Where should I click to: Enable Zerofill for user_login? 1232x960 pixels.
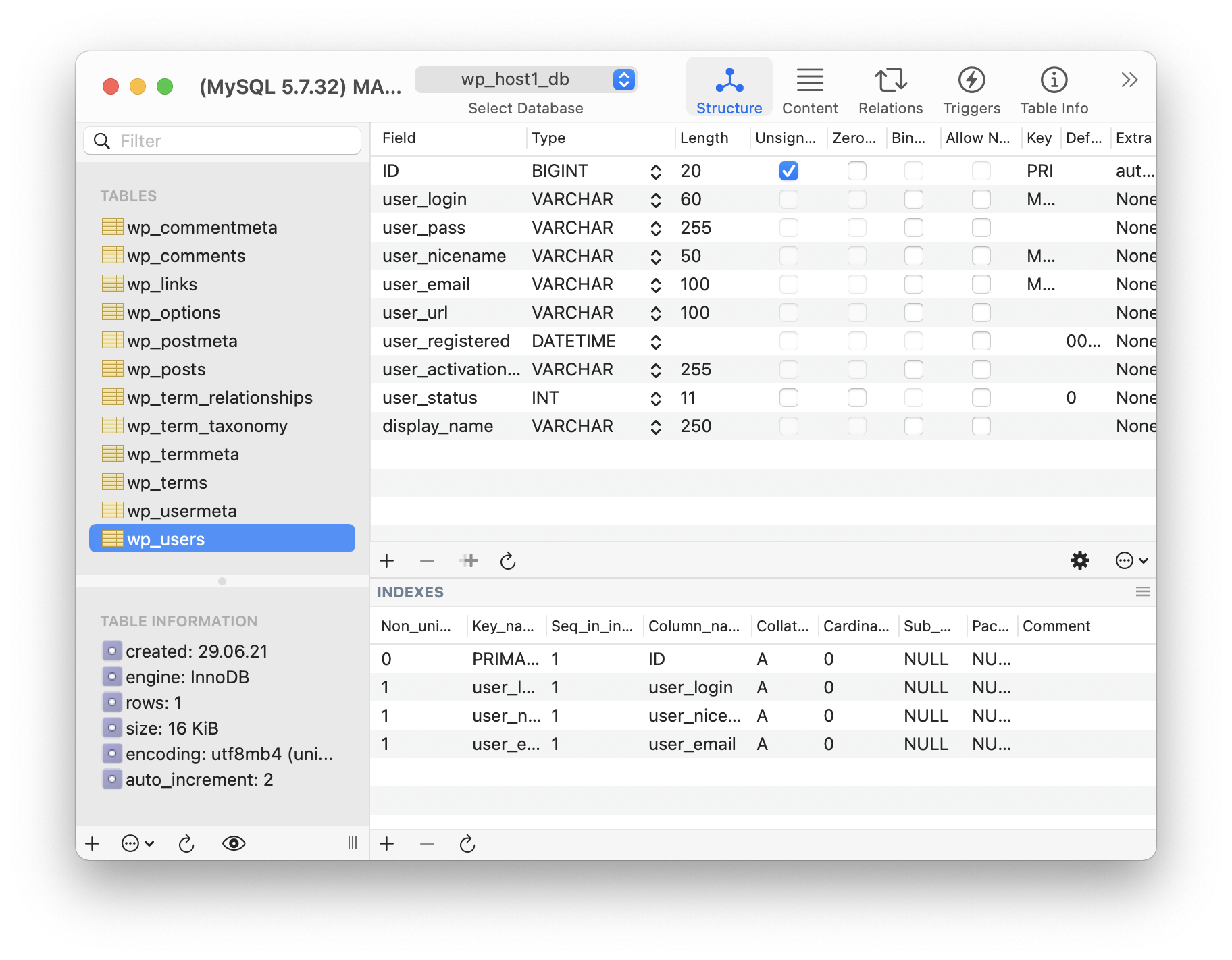(856, 199)
